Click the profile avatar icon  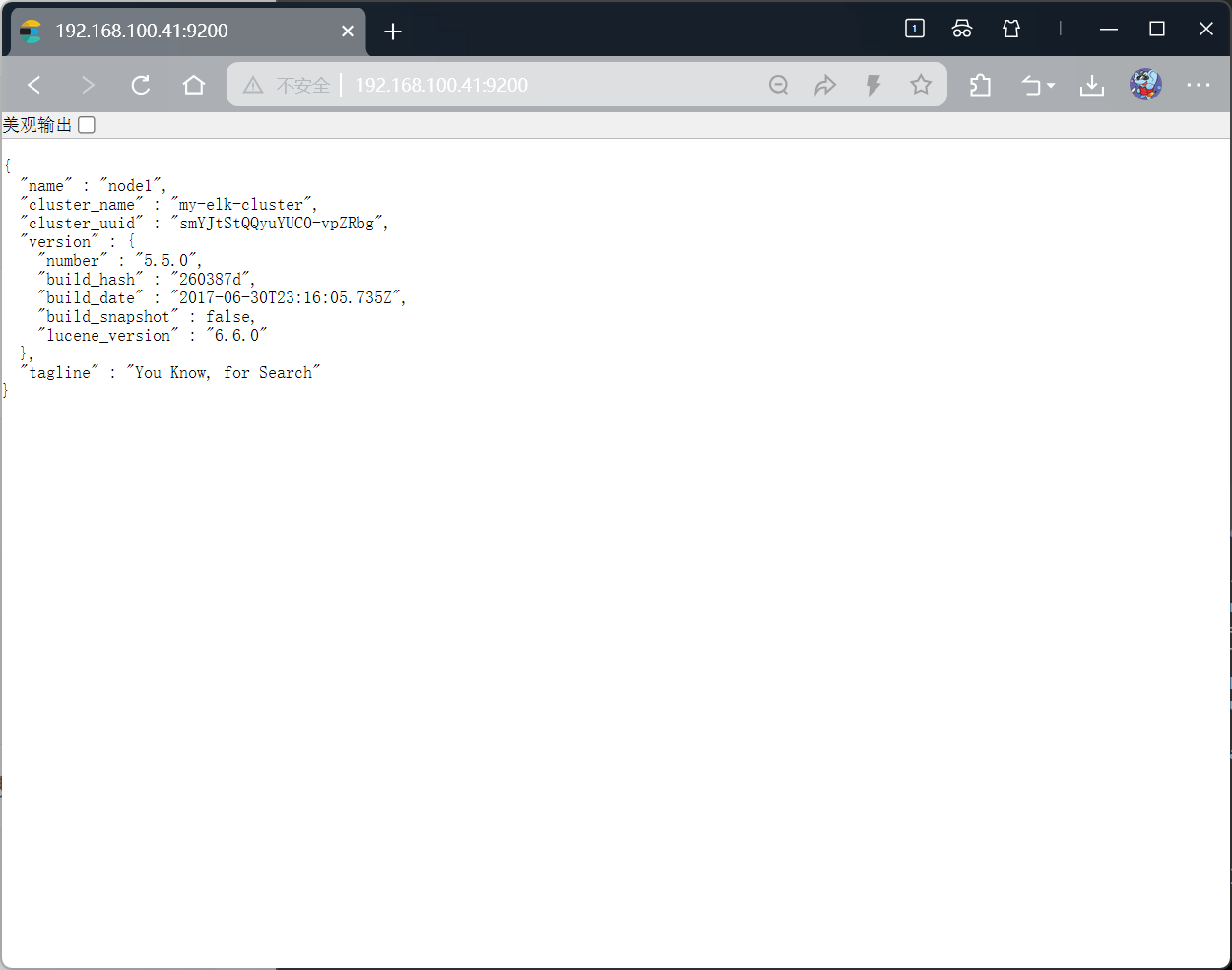pyautogui.click(x=1145, y=85)
